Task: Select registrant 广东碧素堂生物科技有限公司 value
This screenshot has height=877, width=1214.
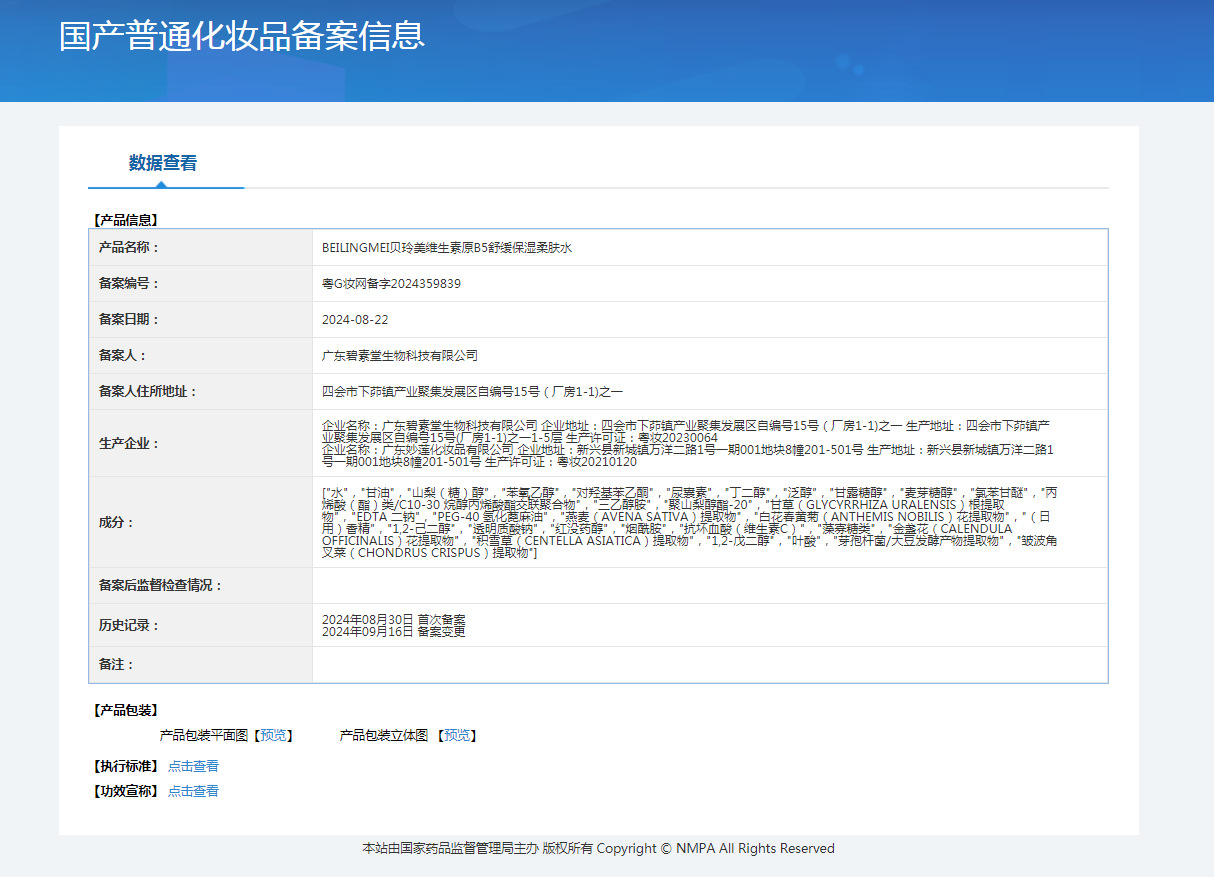Action: tap(400, 355)
